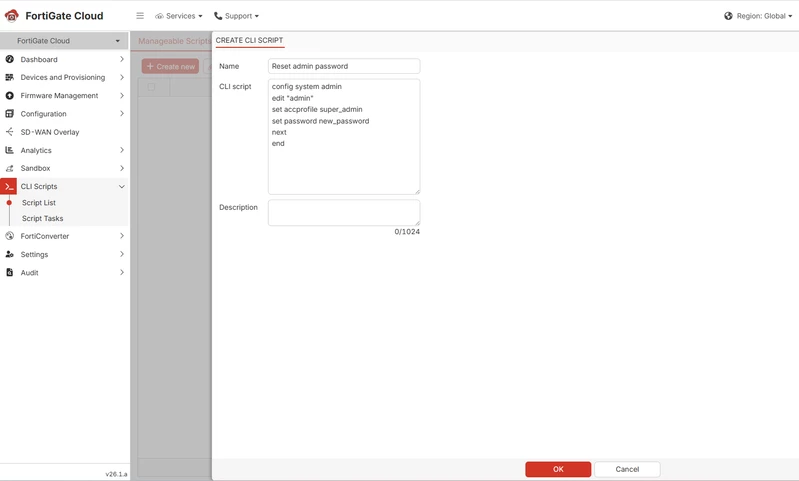Expand the Audit chevron
799x481 pixels.
pos(122,273)
